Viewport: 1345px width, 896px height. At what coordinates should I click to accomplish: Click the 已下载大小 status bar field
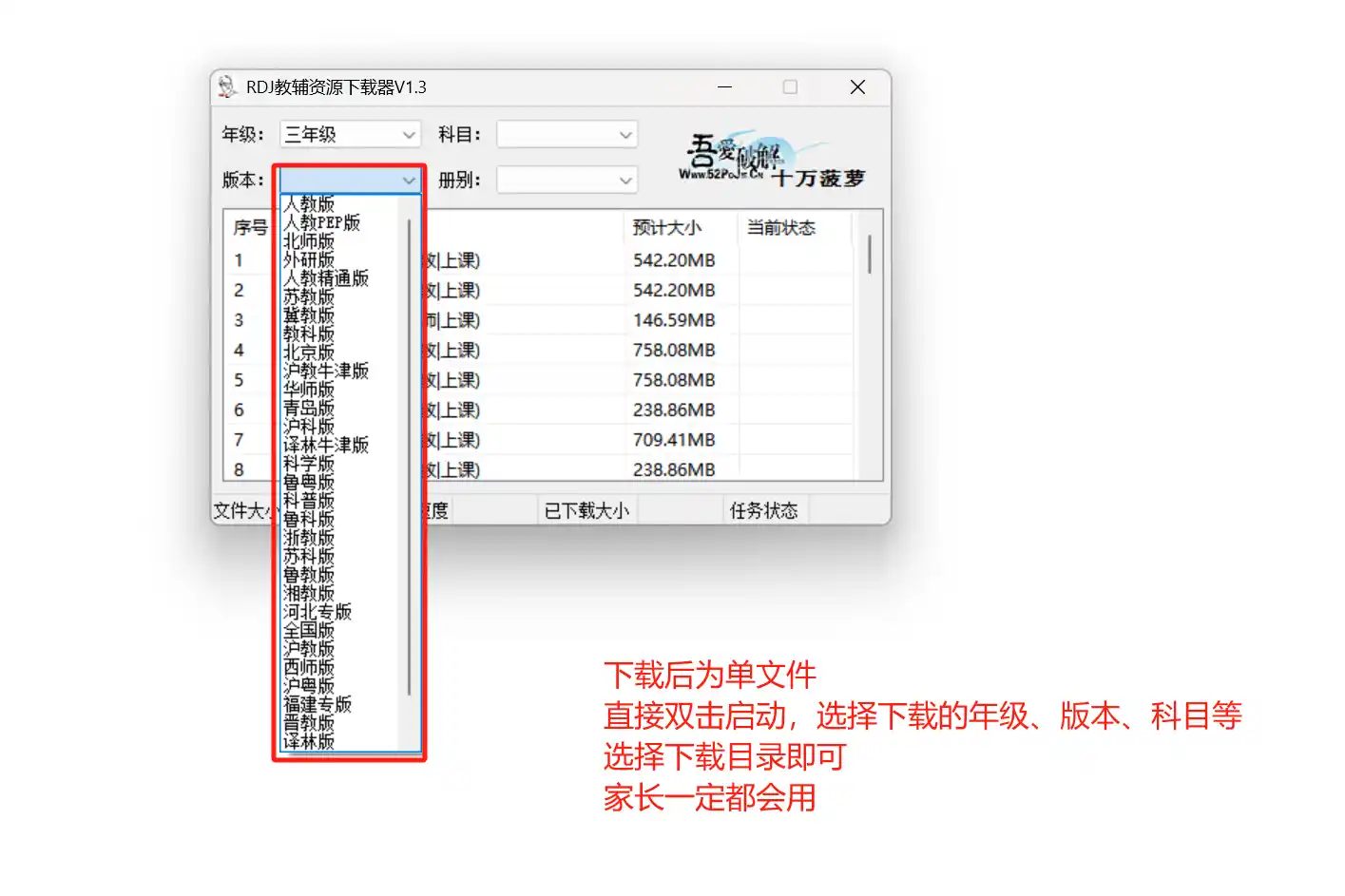pos(586,511)
